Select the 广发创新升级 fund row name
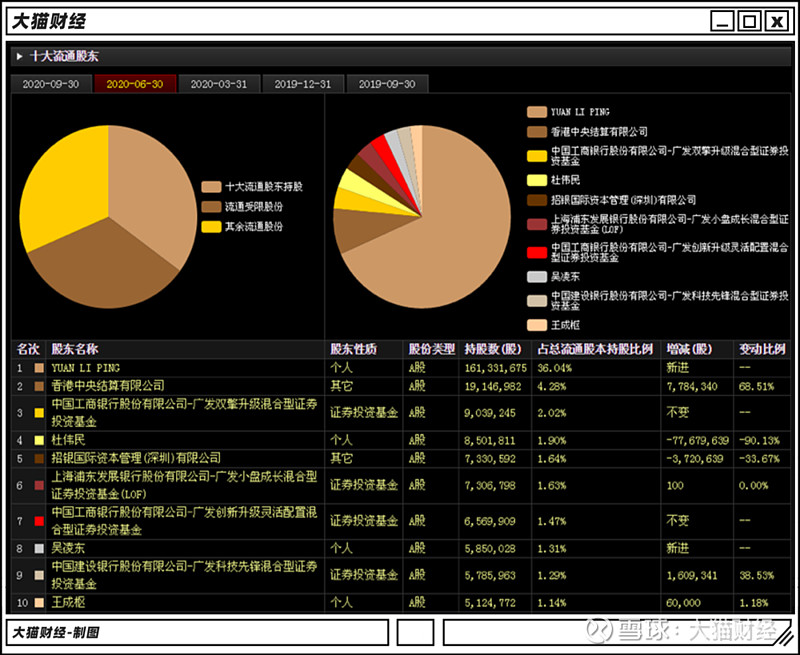800x655 pixels. pos(184,521)
